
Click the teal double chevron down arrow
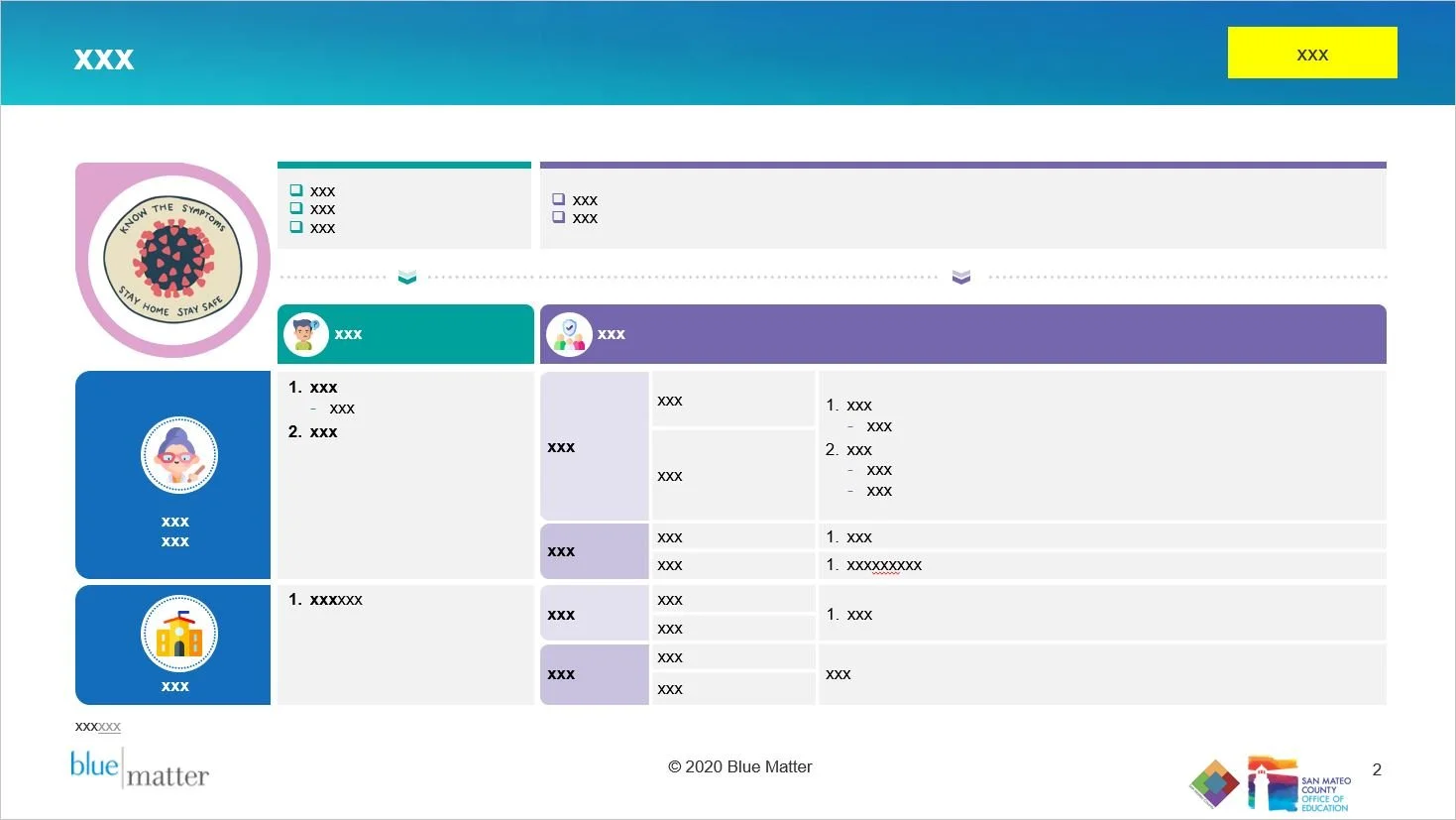pyautogui.click(x=407, y=277)
